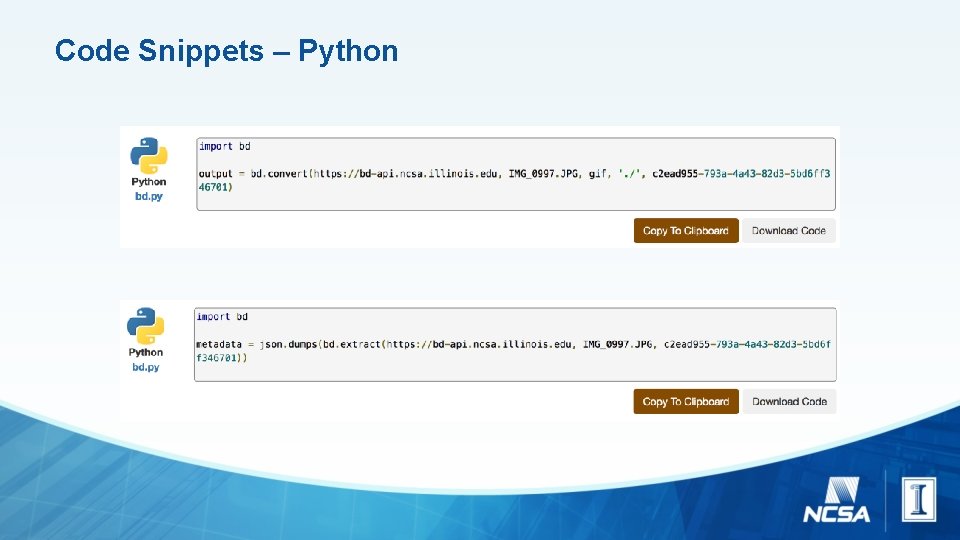Screen dimensions: 960x540
Task: Click the Python logo beside the bd.extract snippet
Action: [x=146, y=326]
